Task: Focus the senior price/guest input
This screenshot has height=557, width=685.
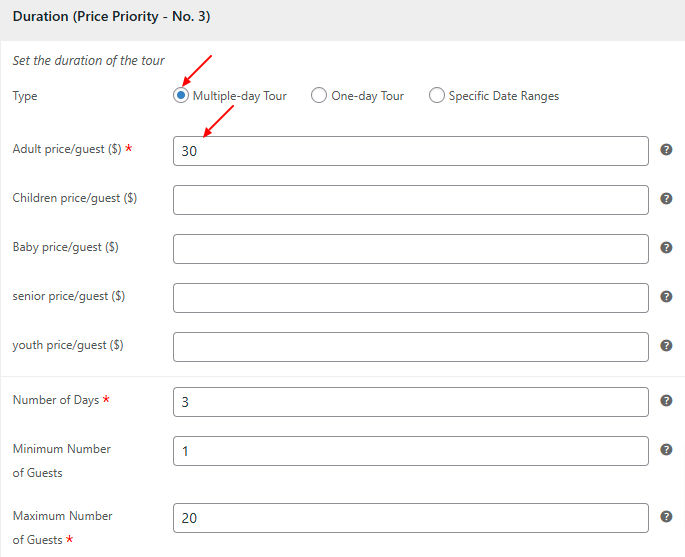Action: click(x=410, y=298)
